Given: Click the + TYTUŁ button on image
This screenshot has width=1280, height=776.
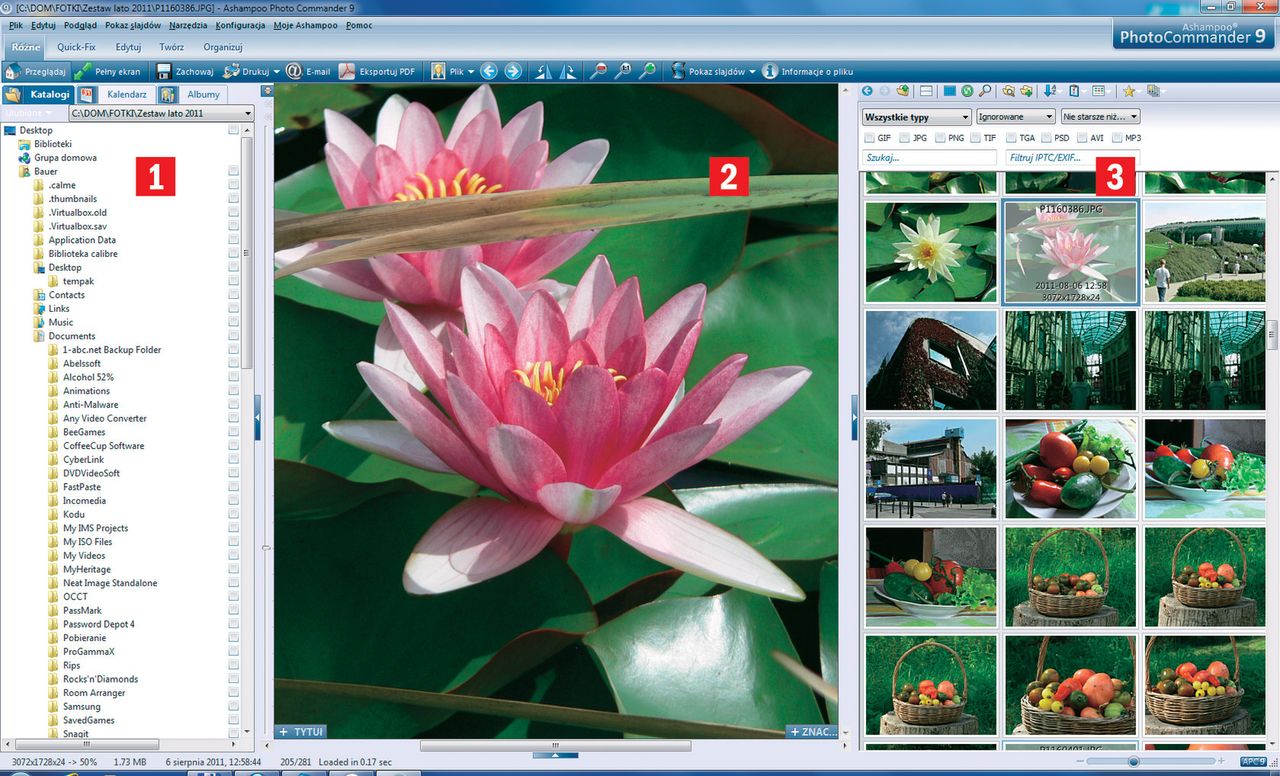Looking at the screenshot, I should tap(301, 732).
